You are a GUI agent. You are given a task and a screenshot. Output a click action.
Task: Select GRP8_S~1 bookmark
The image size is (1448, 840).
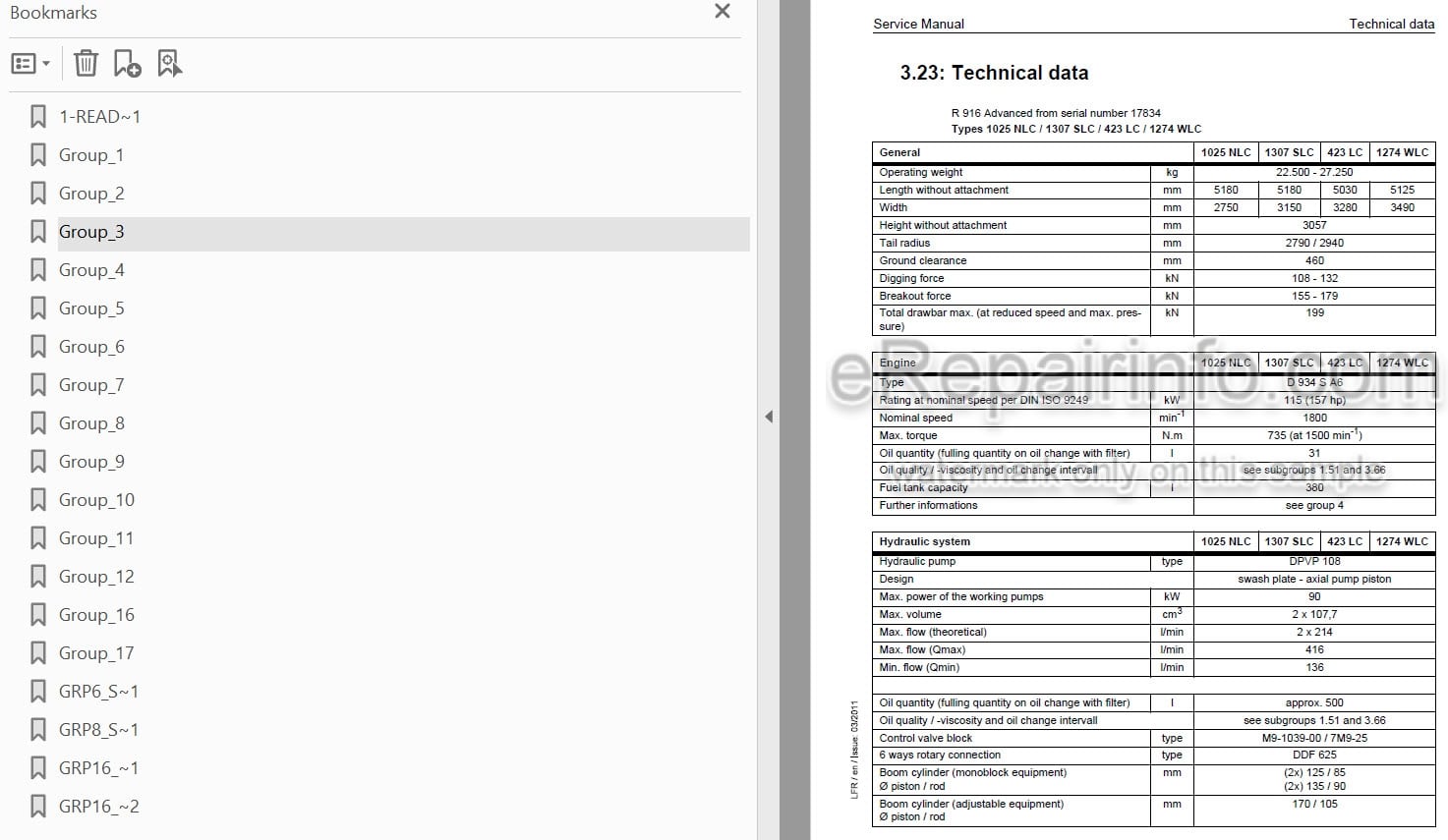tap(98, 730)
